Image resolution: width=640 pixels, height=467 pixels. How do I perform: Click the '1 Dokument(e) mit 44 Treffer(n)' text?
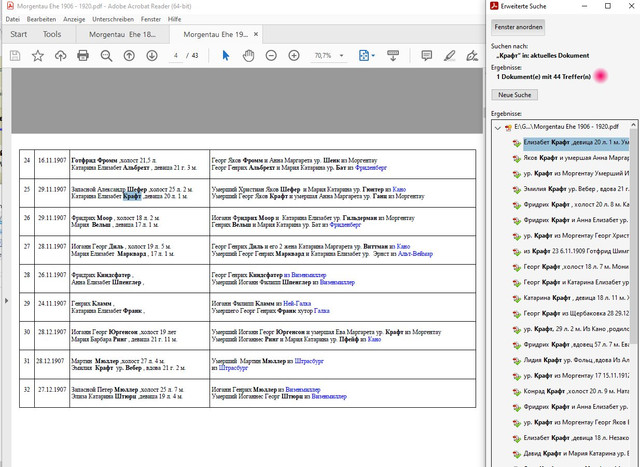pyautogui.click(x=543, y=77)
